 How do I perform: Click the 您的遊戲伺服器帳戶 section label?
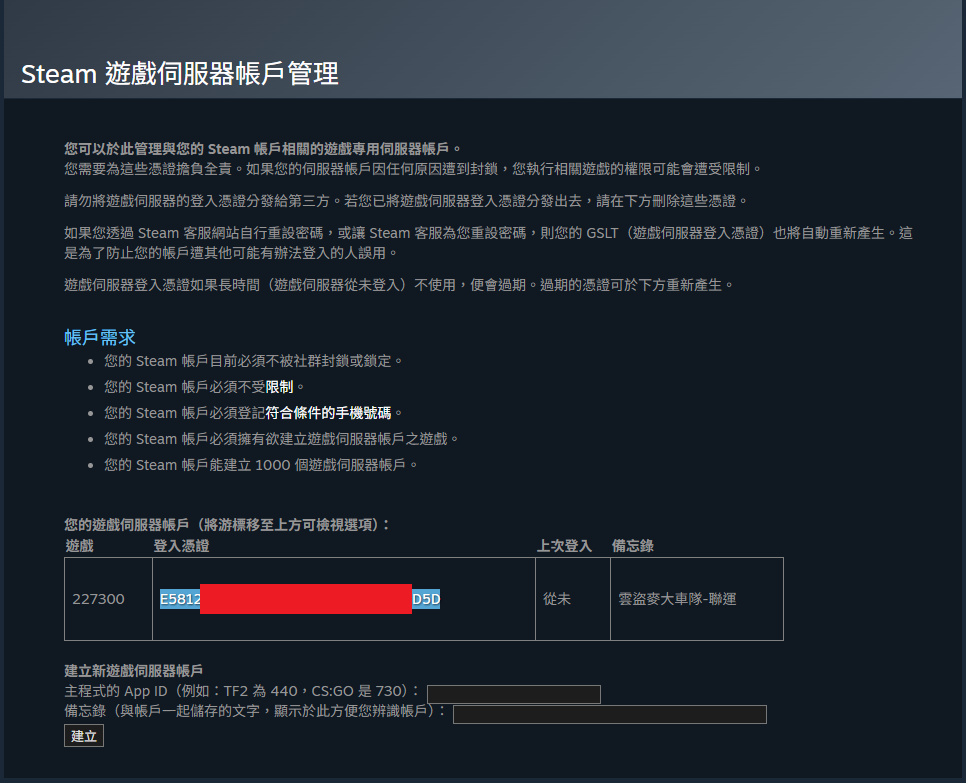point(227,525)
